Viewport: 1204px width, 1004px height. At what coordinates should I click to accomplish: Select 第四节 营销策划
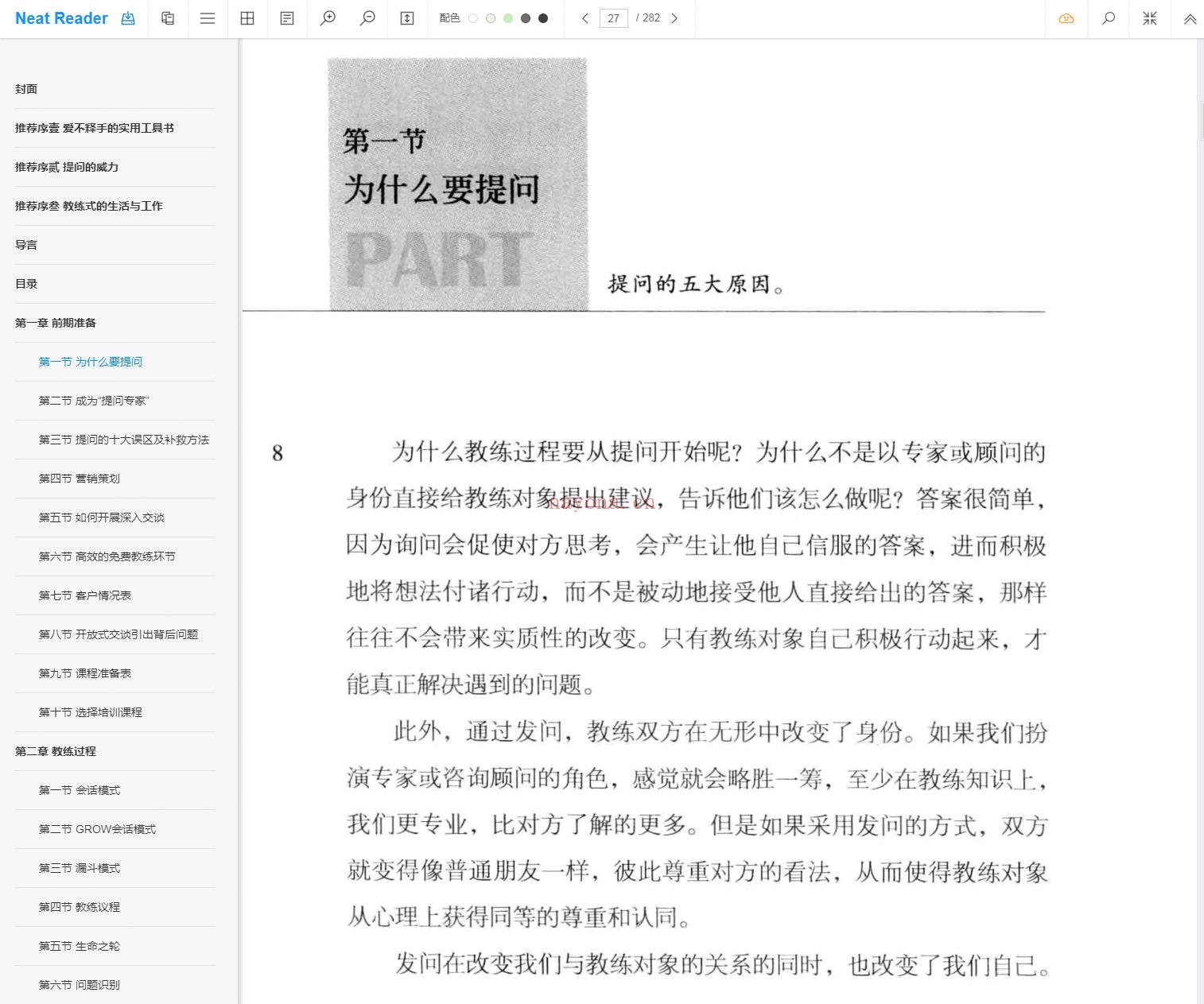[x=80, y=479]
